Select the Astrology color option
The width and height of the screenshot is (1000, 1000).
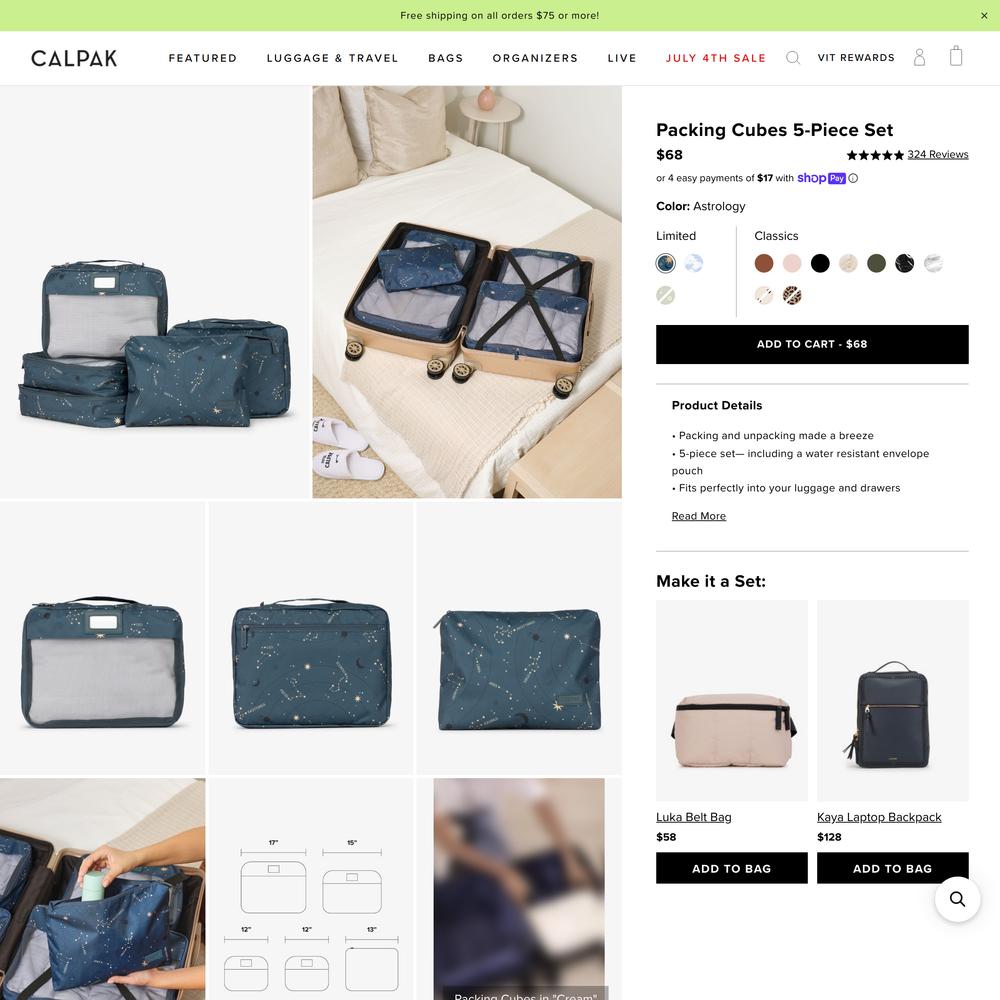[666, 263]
